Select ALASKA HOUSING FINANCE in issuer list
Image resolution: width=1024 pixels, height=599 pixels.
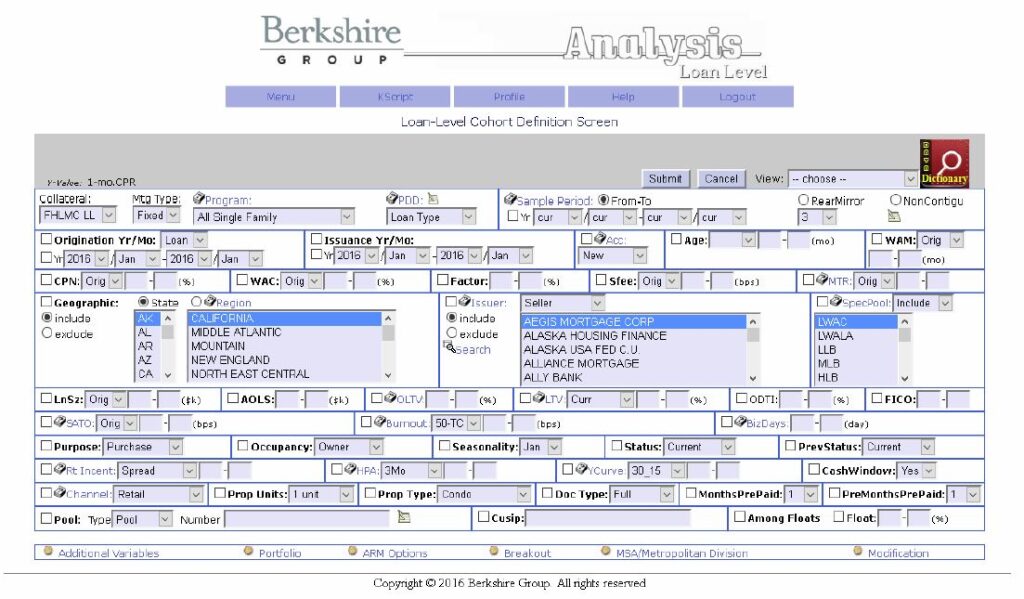coord(634,336)
